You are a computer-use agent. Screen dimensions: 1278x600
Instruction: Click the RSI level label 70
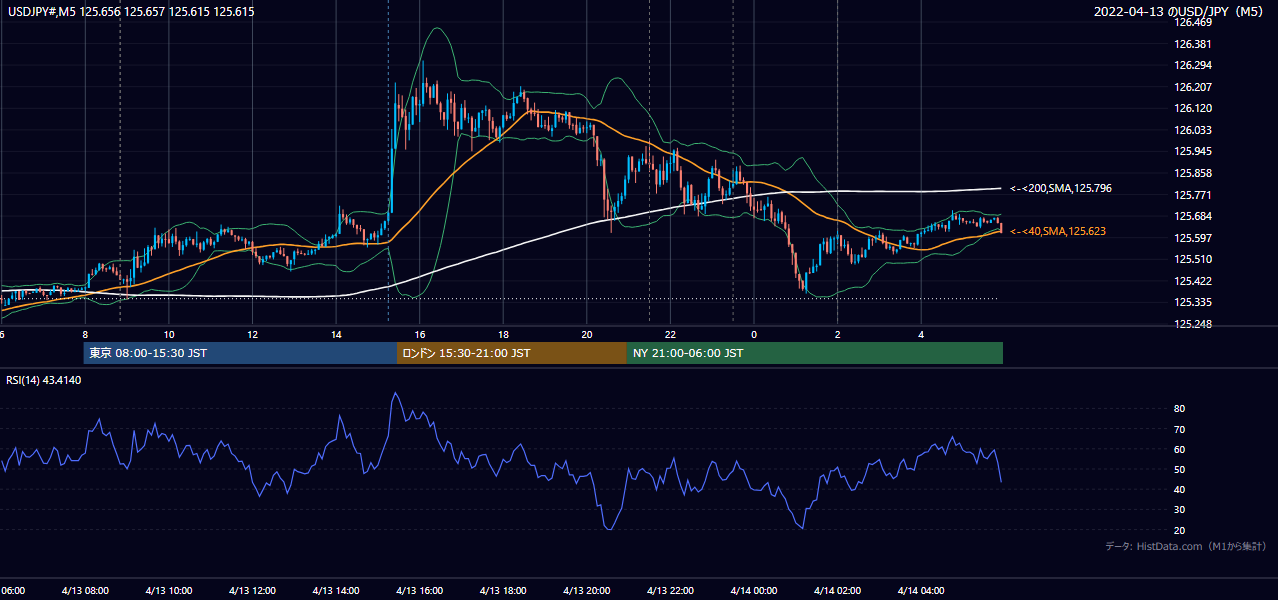(1179, 429)
